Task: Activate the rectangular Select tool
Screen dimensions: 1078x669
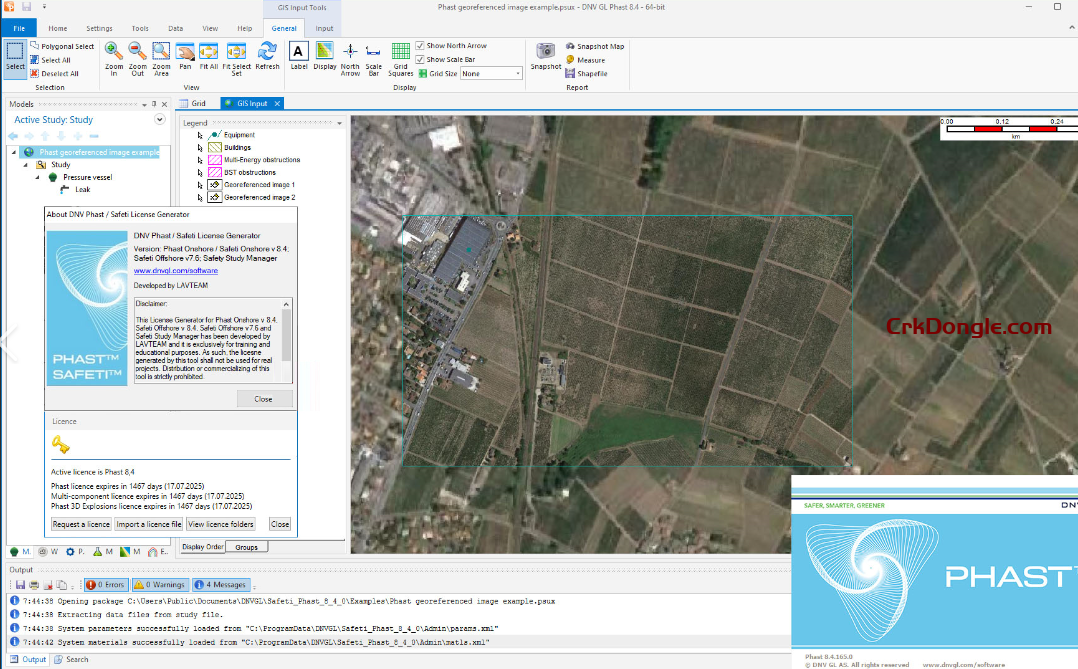Action: pyautogui.click(x=14, y=57)
